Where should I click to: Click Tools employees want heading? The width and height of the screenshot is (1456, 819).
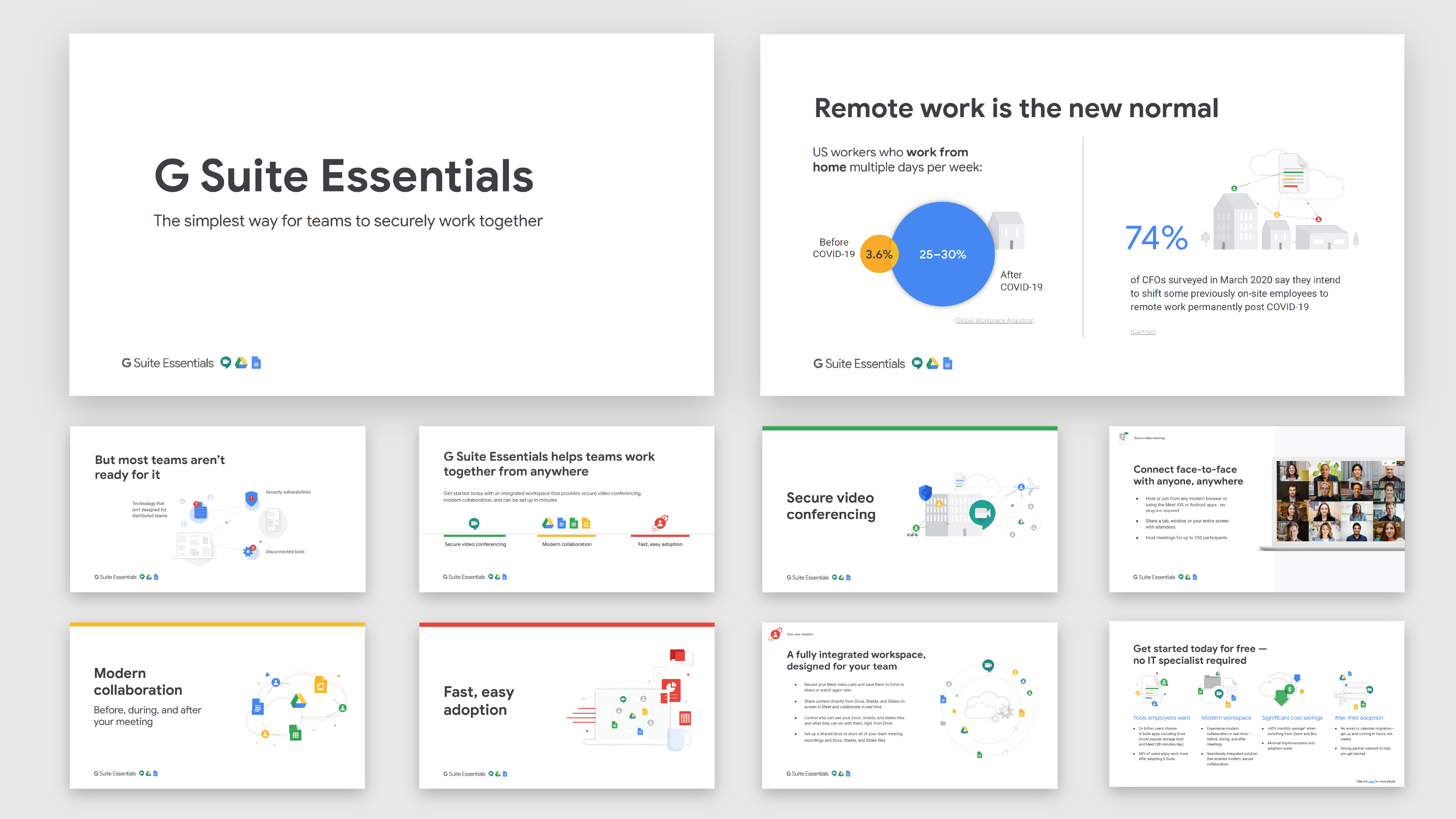[1161, 718]
